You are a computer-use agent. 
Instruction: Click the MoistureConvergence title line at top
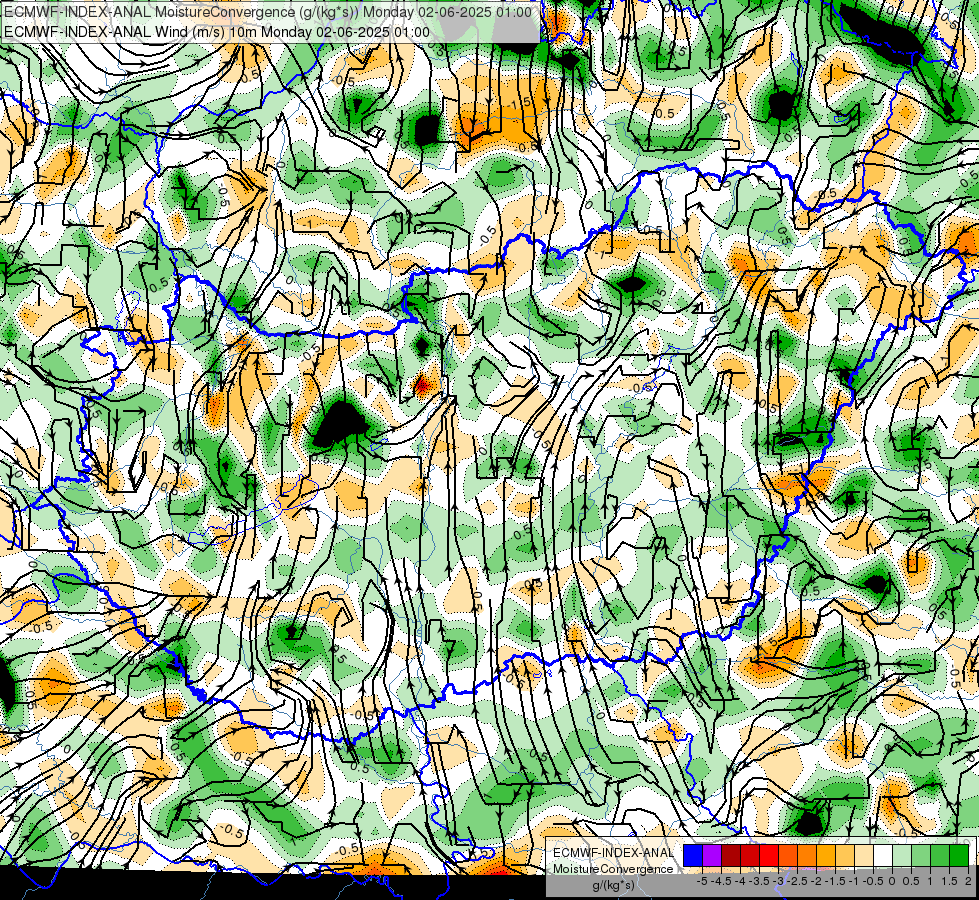tap(268, 12)
